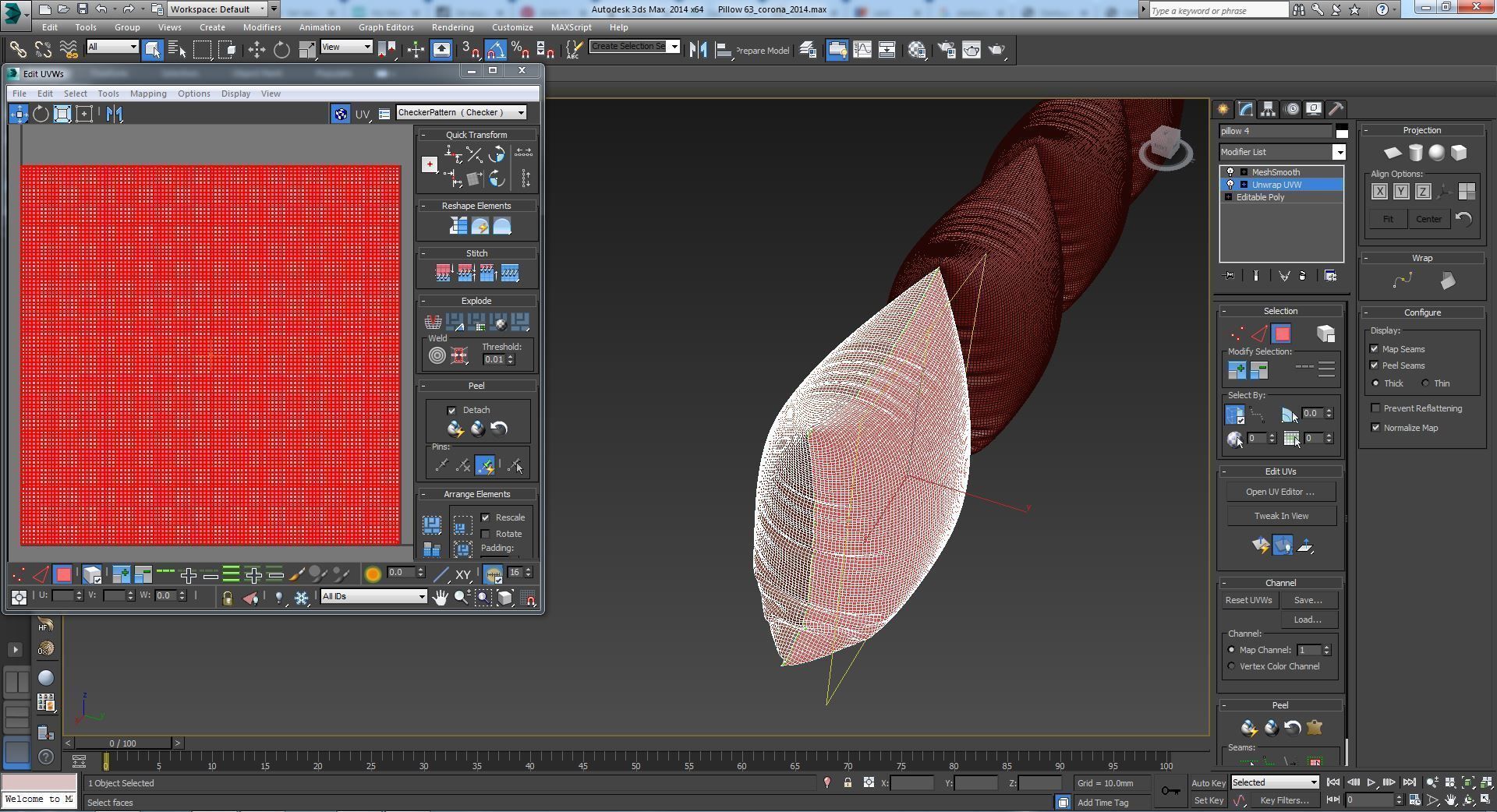Click Weld Selected target icon in Explode panel
The width and height of the screenshot is (1497, 812).
(x=437, y=356)
